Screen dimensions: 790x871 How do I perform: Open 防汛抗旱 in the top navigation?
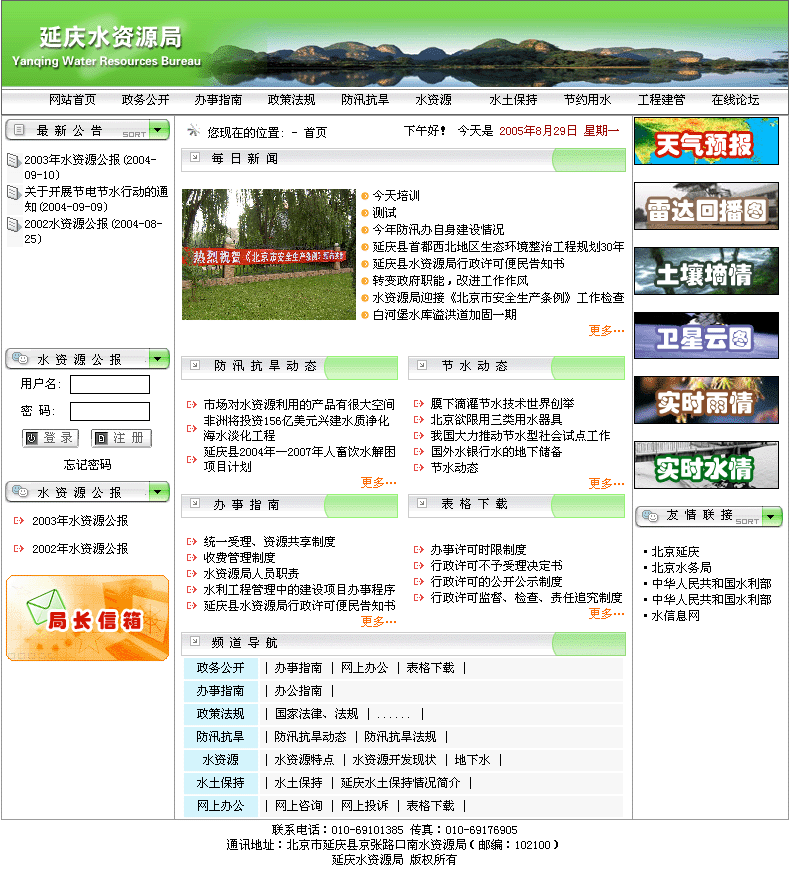click(x=365, y=99)
